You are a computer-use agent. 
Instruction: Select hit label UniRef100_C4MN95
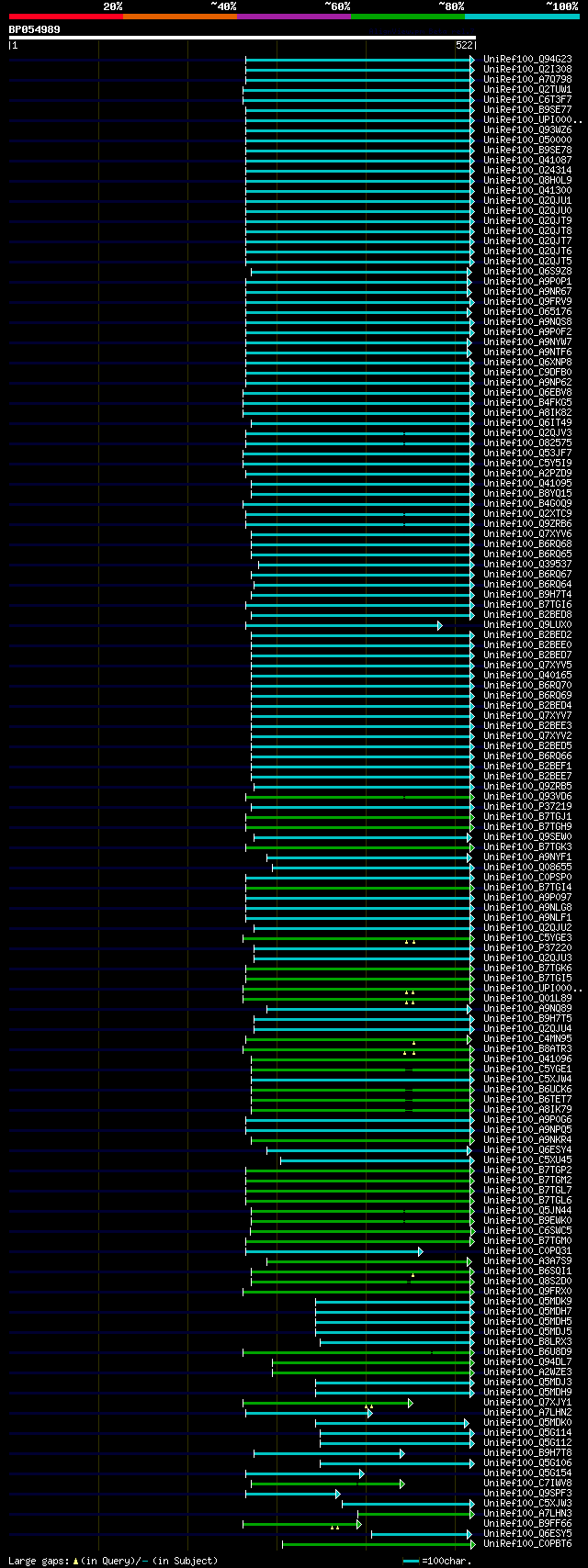[527, 1039]
